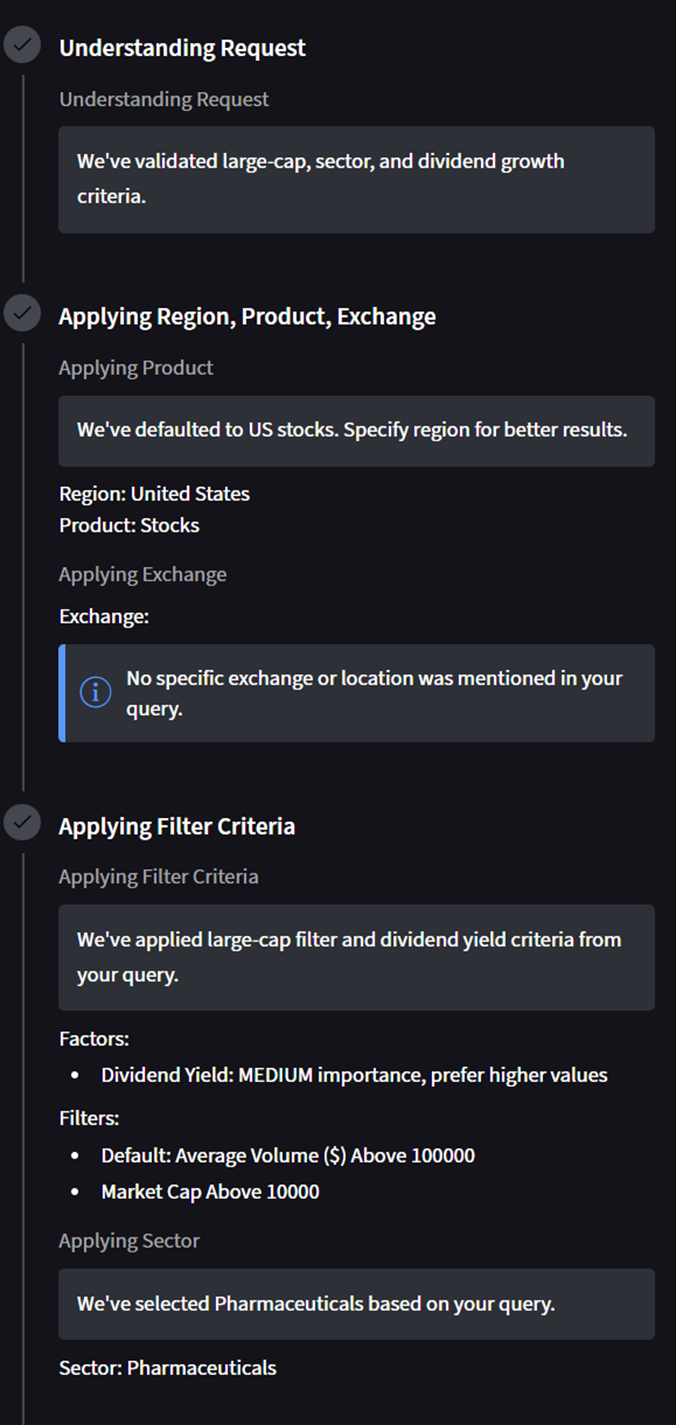Collapse the Applying Filter Criteria step heading

pyautogui.click(x=176, y=826)
